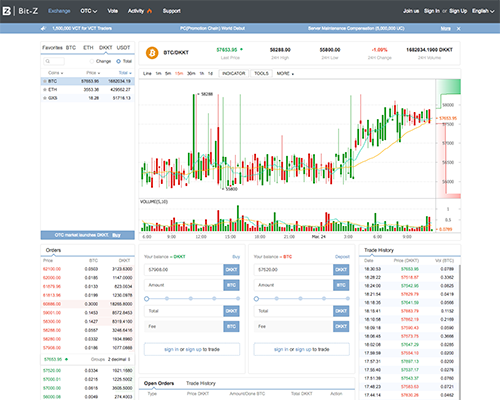Click the Trade History scrollbar
The height and width of the screenshot is (400, 500).
[x=460, y=332]
